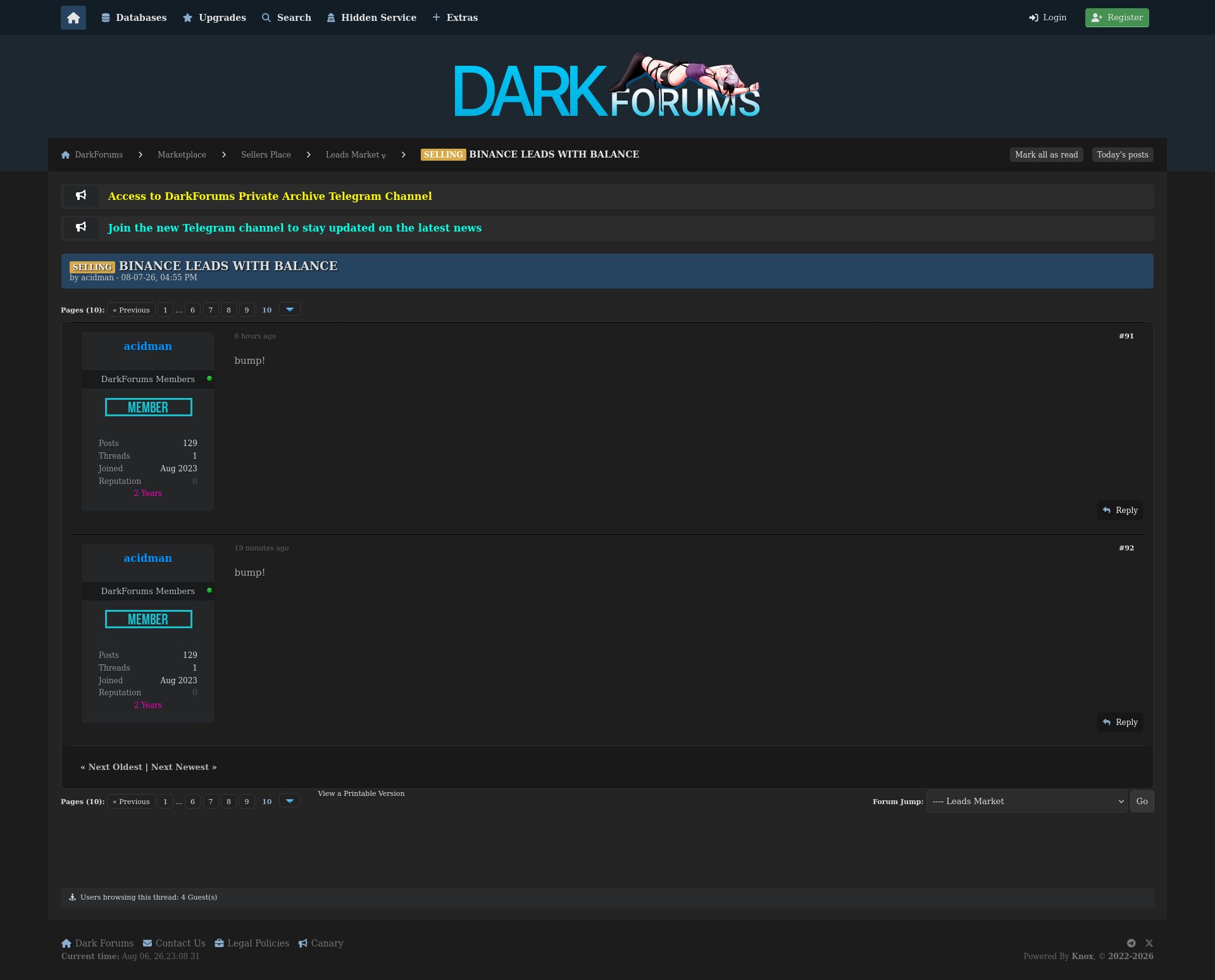Viewport: 1215px width, 980px height.
Task: Expand the Extras menu
Action: [x=455, y=18]
